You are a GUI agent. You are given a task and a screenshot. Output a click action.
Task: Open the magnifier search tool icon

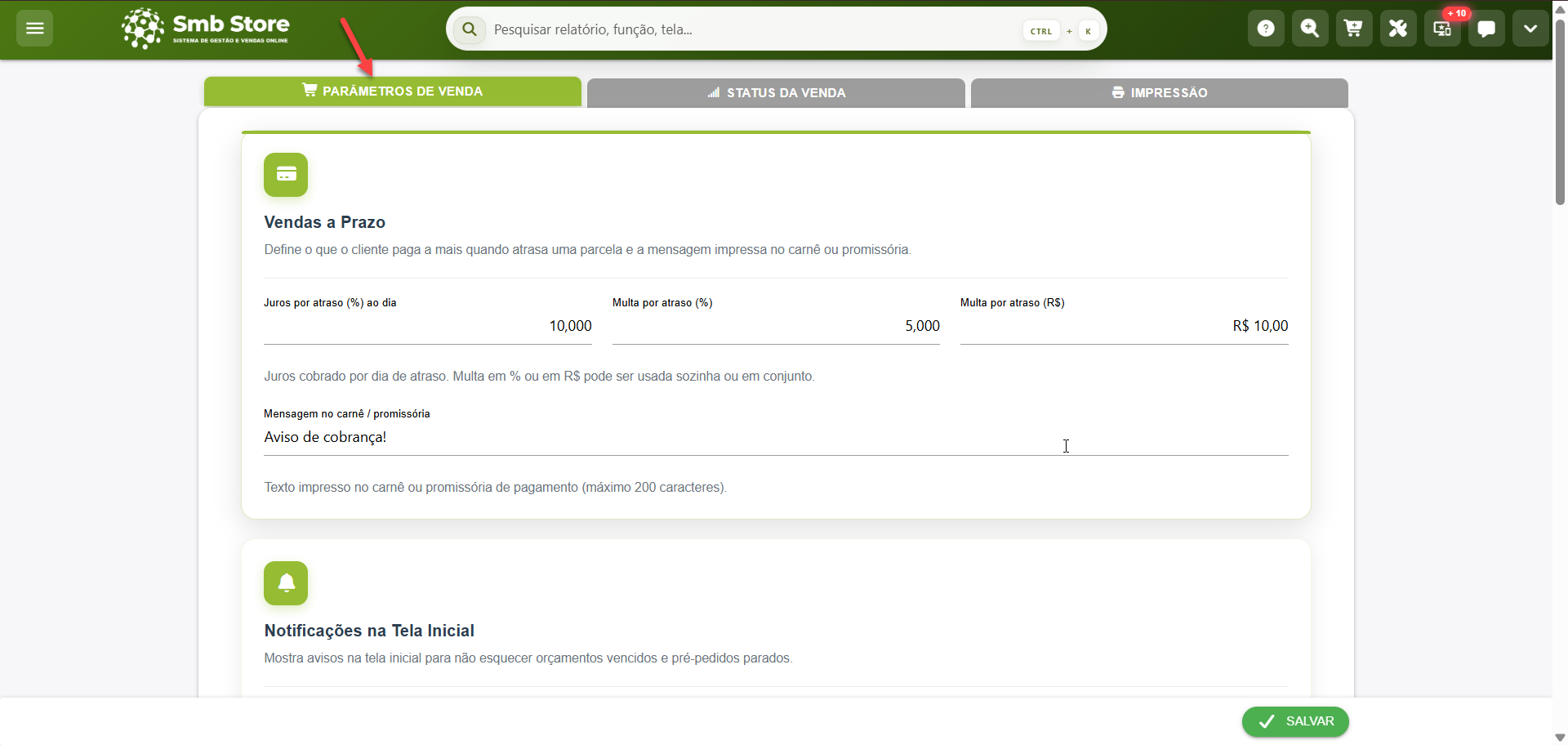[1310, 29]
